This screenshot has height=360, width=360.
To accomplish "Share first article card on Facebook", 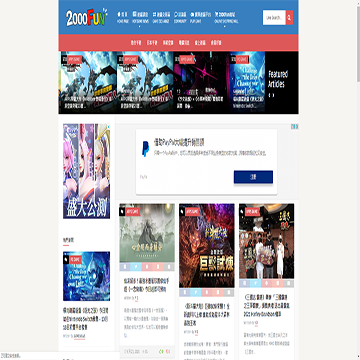I will (x=125, y=266).
